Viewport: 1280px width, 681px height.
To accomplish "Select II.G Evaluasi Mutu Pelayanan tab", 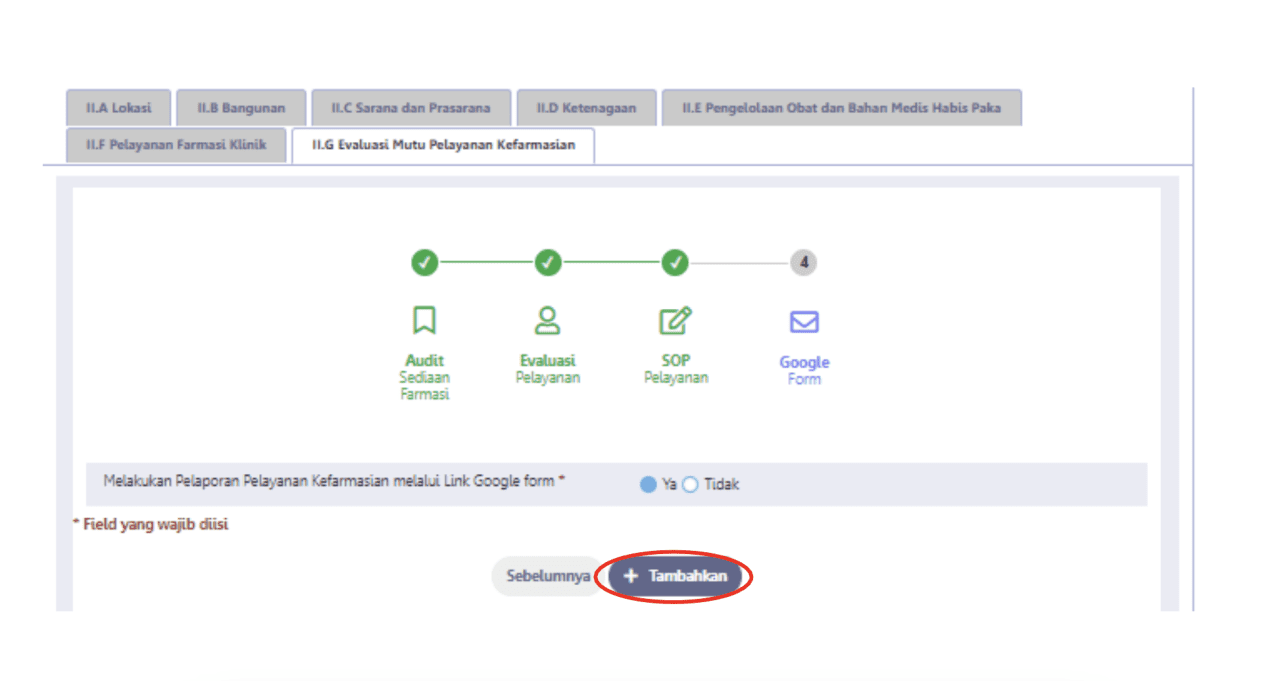I will click(443, 145).
